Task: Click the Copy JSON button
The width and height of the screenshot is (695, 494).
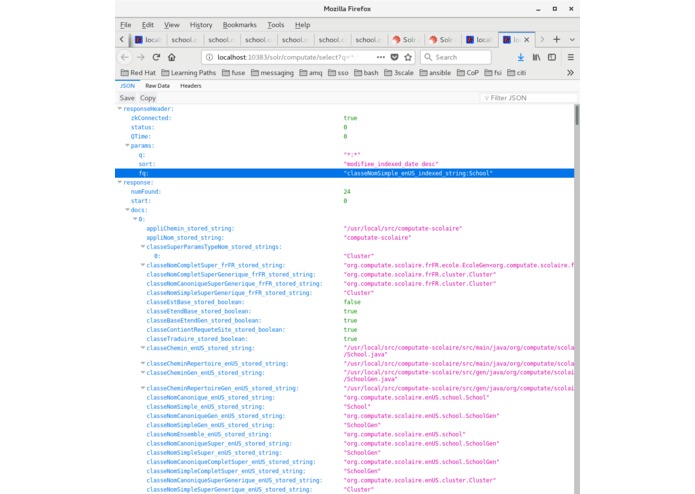Action: (148, 98)
